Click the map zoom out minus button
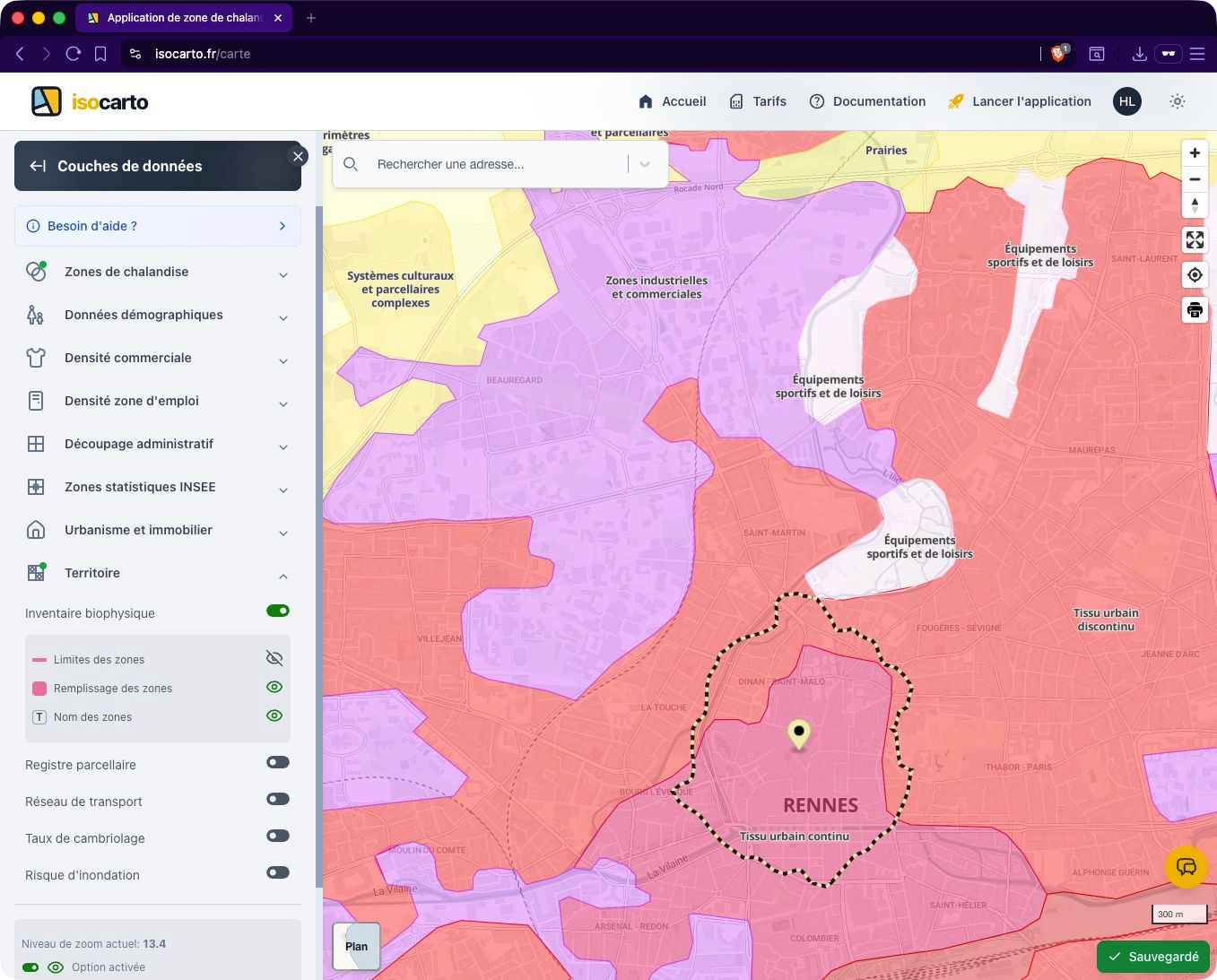Screen dimensions: 1217x980 tap(1195, 179)
